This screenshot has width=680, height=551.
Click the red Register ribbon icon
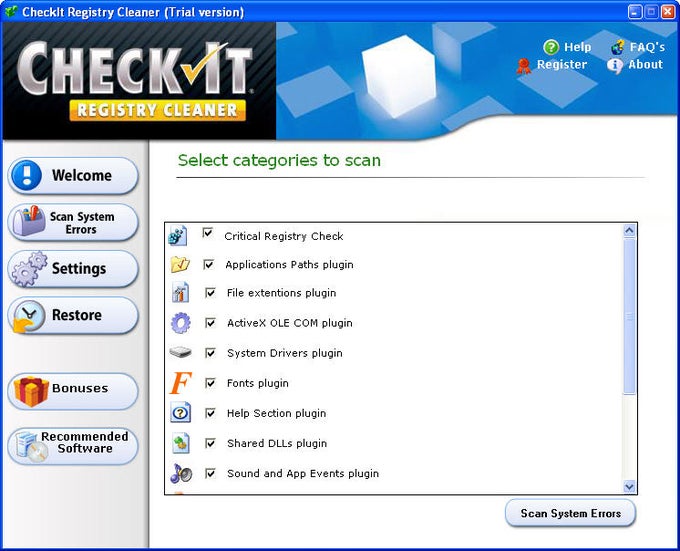tap(524, 66)
